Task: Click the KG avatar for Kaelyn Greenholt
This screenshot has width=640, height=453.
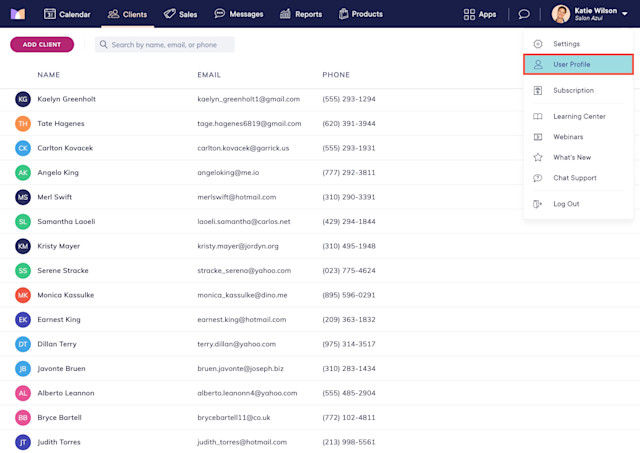Action: (x=23, y=99)
